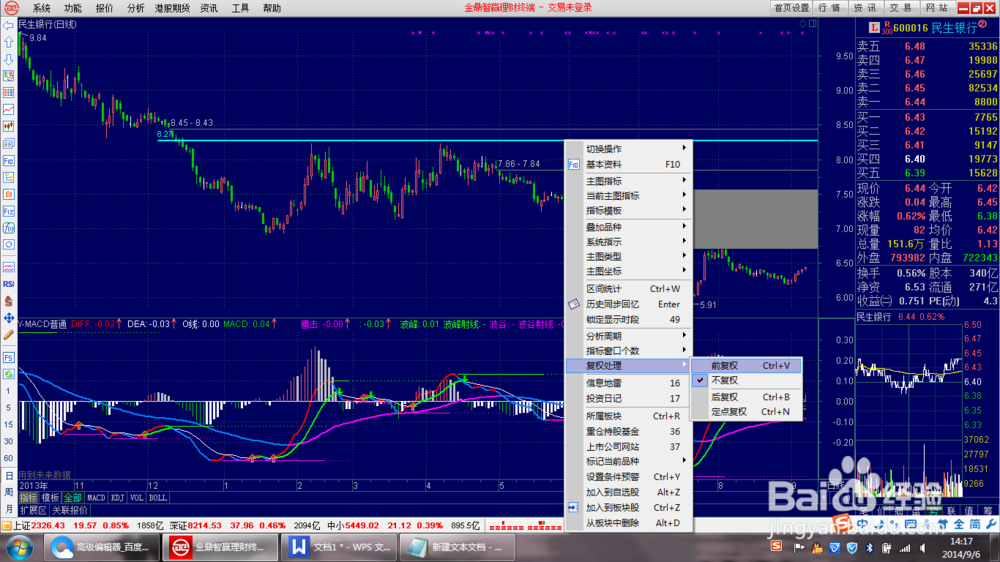Open the 工具 menu
Image resolution: width=1000 pixels, height=562 pixels.
pos(240,8)
